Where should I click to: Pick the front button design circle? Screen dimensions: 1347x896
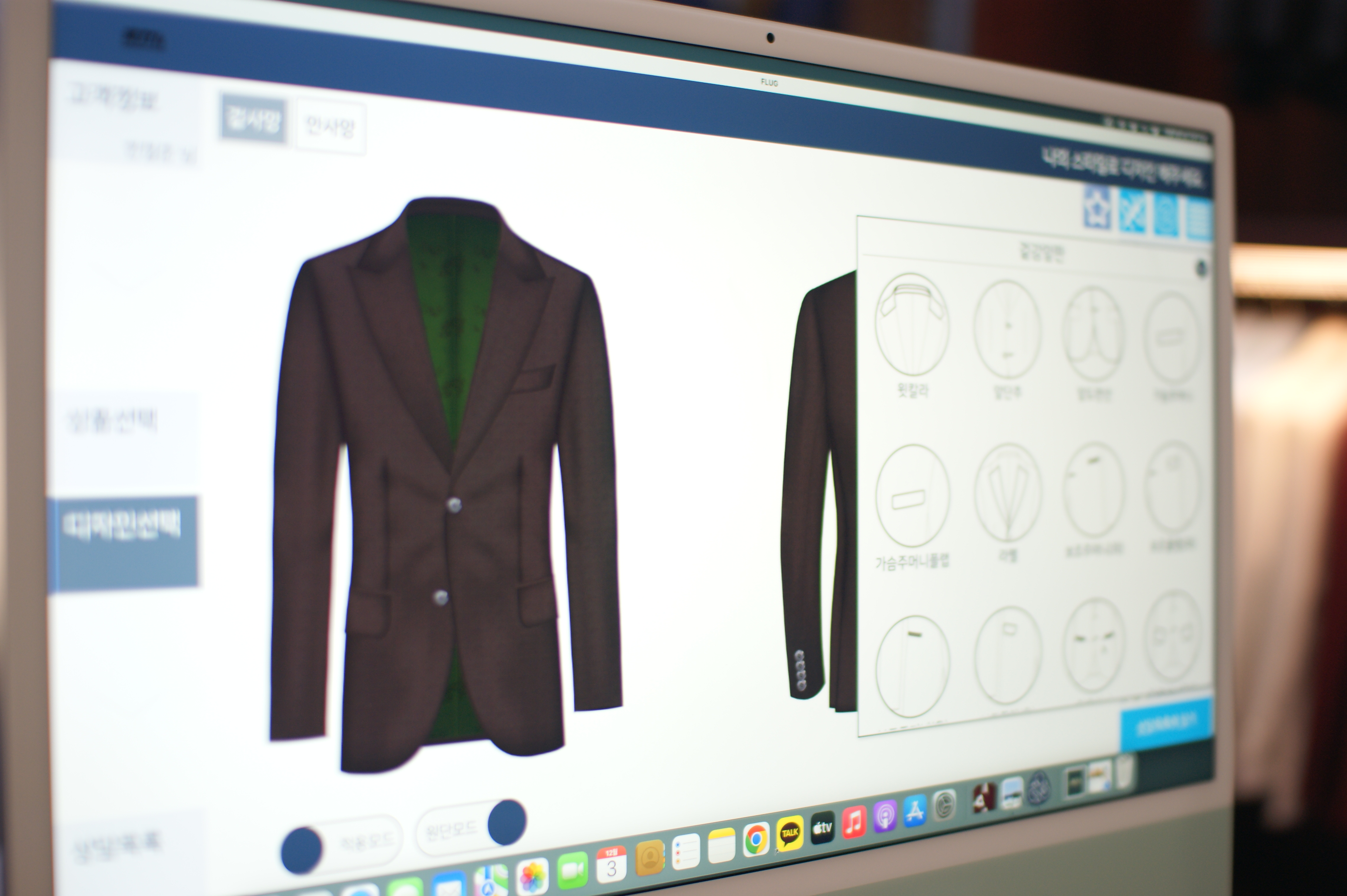click(1007, 330)
